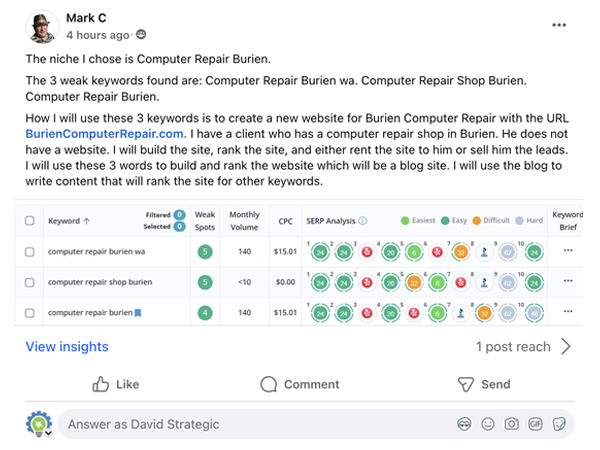Open keyword brief menu for burien wa row
This screenshot has height=450, width=600.
click(x=568, y=250)
